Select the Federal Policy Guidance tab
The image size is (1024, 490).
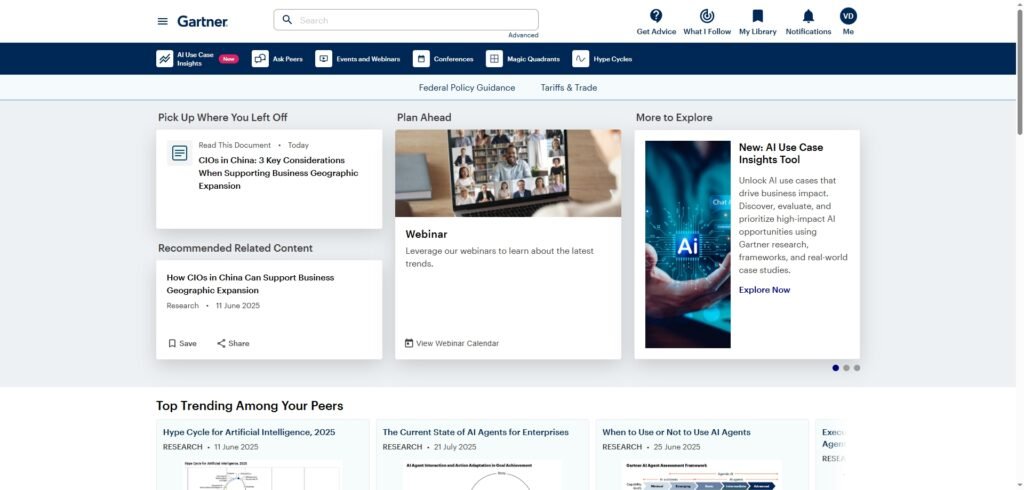click(467, 88)
